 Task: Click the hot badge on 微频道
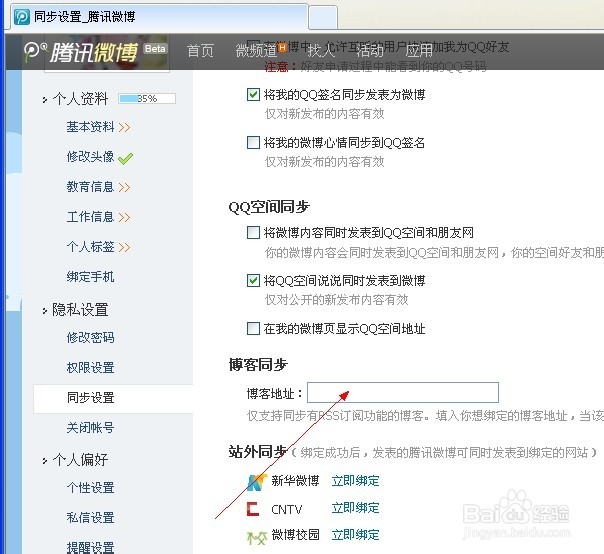(282, 47)
